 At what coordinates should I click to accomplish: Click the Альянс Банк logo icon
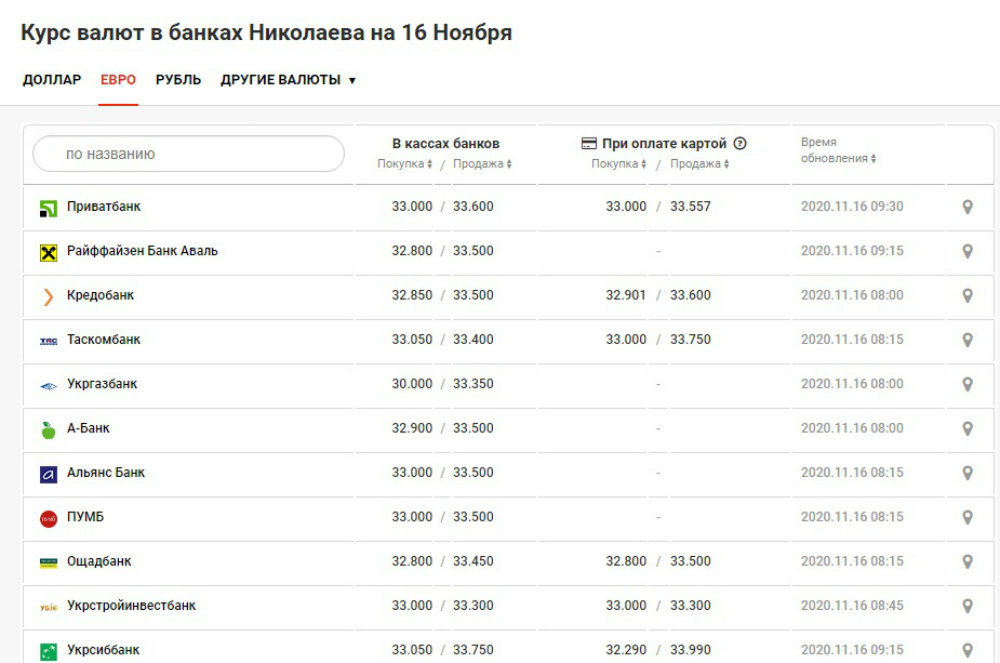coord(48,474)
